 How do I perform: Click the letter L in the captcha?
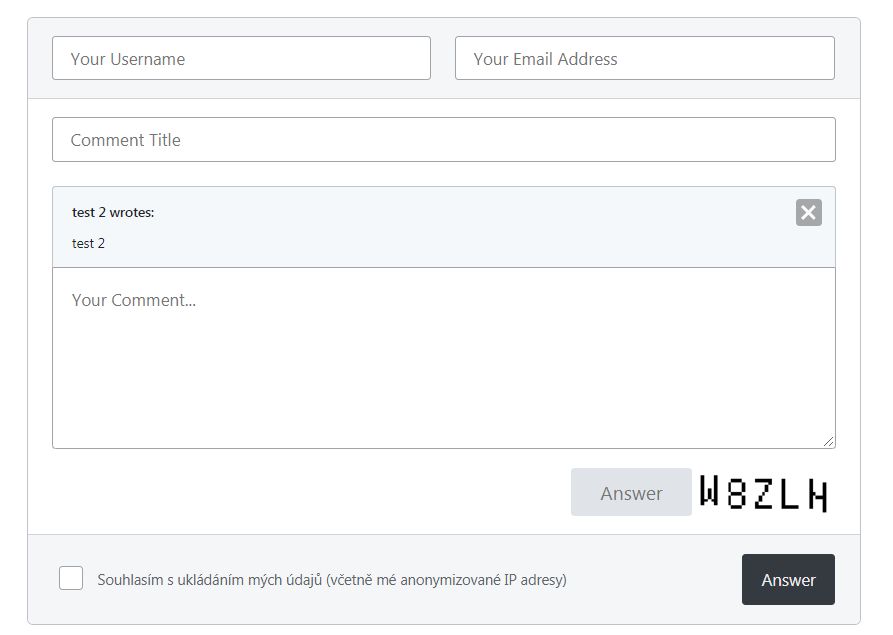[x=790, y=493]
